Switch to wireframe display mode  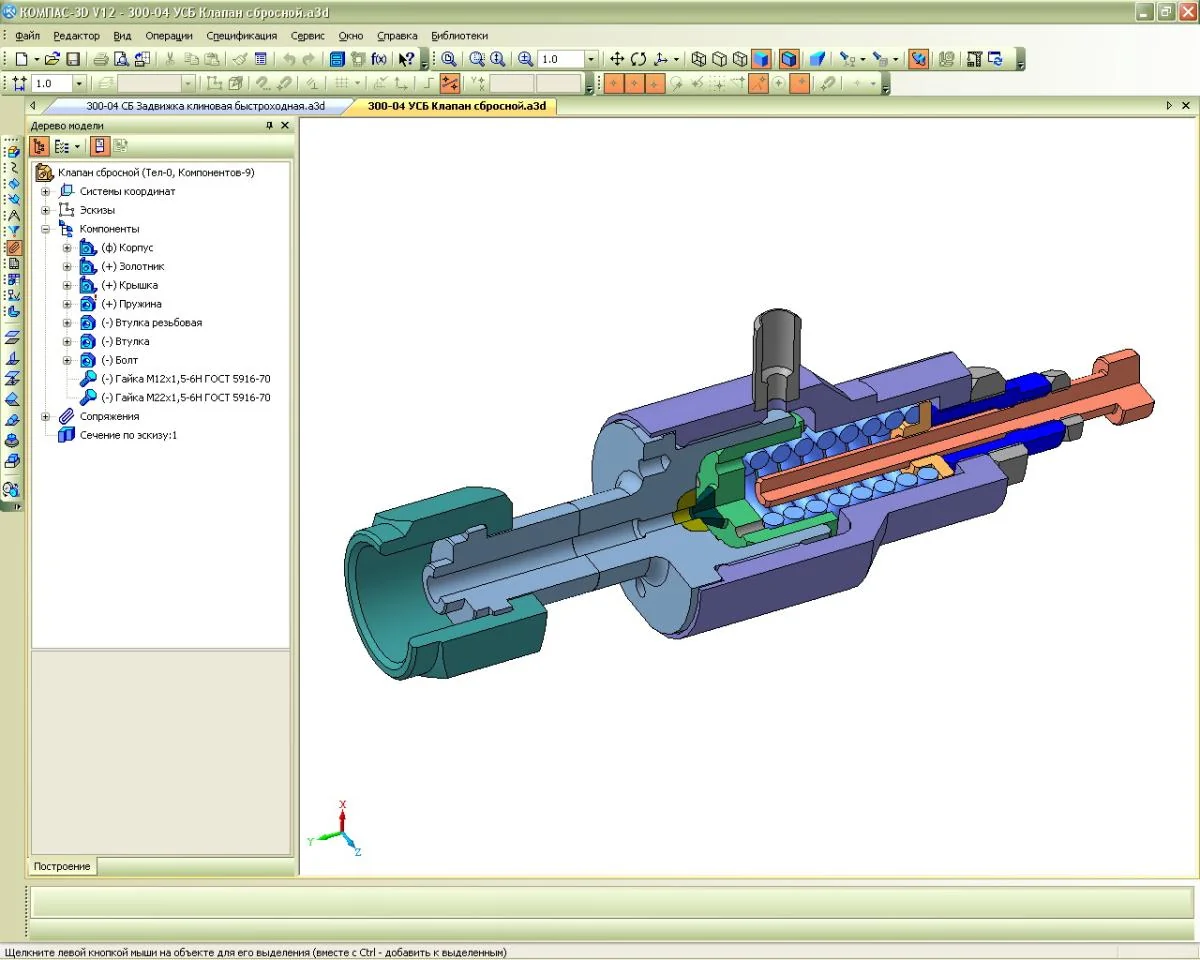coord(699,59)
